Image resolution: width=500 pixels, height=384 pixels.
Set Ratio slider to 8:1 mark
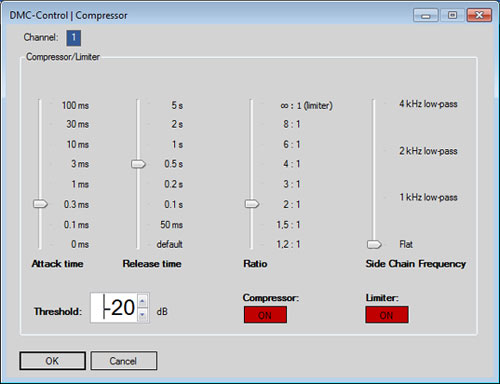251,124
